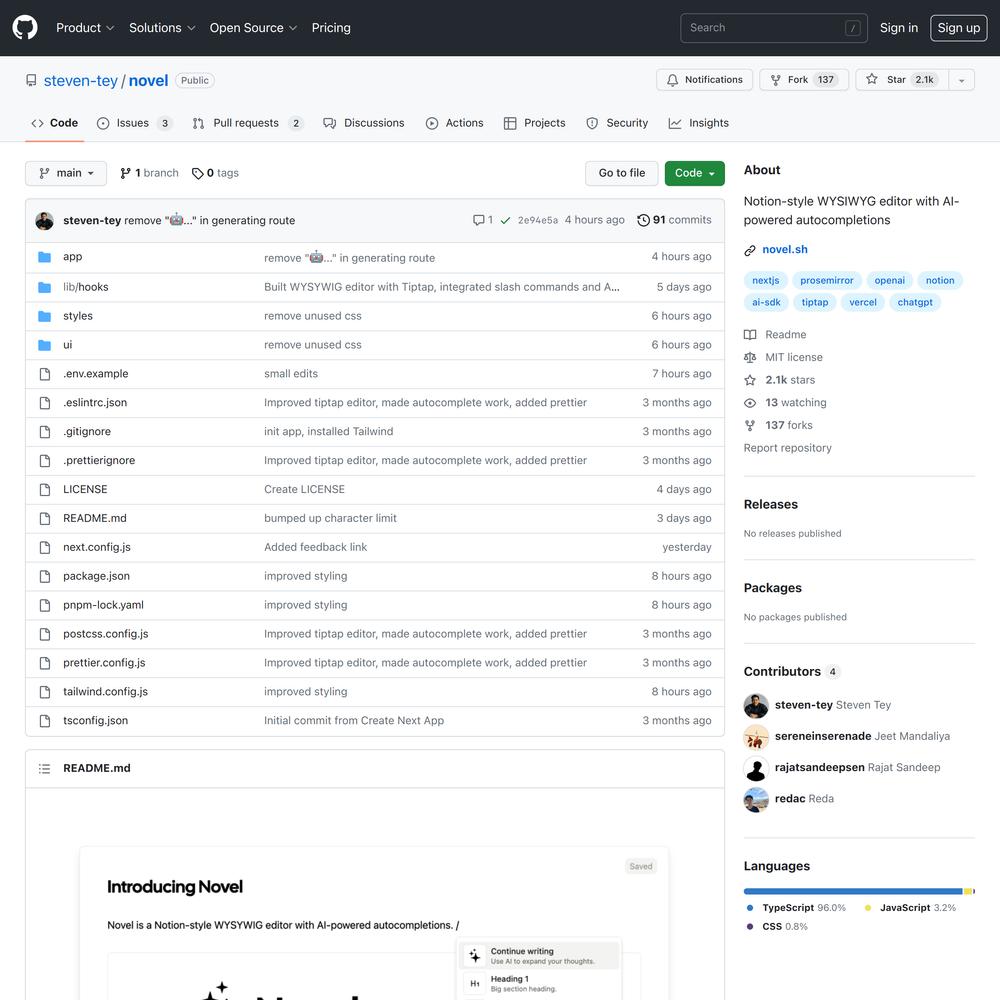Click the novel.sh link chain icon
Screen dimensions: 1000x1000
click(750, 250)
